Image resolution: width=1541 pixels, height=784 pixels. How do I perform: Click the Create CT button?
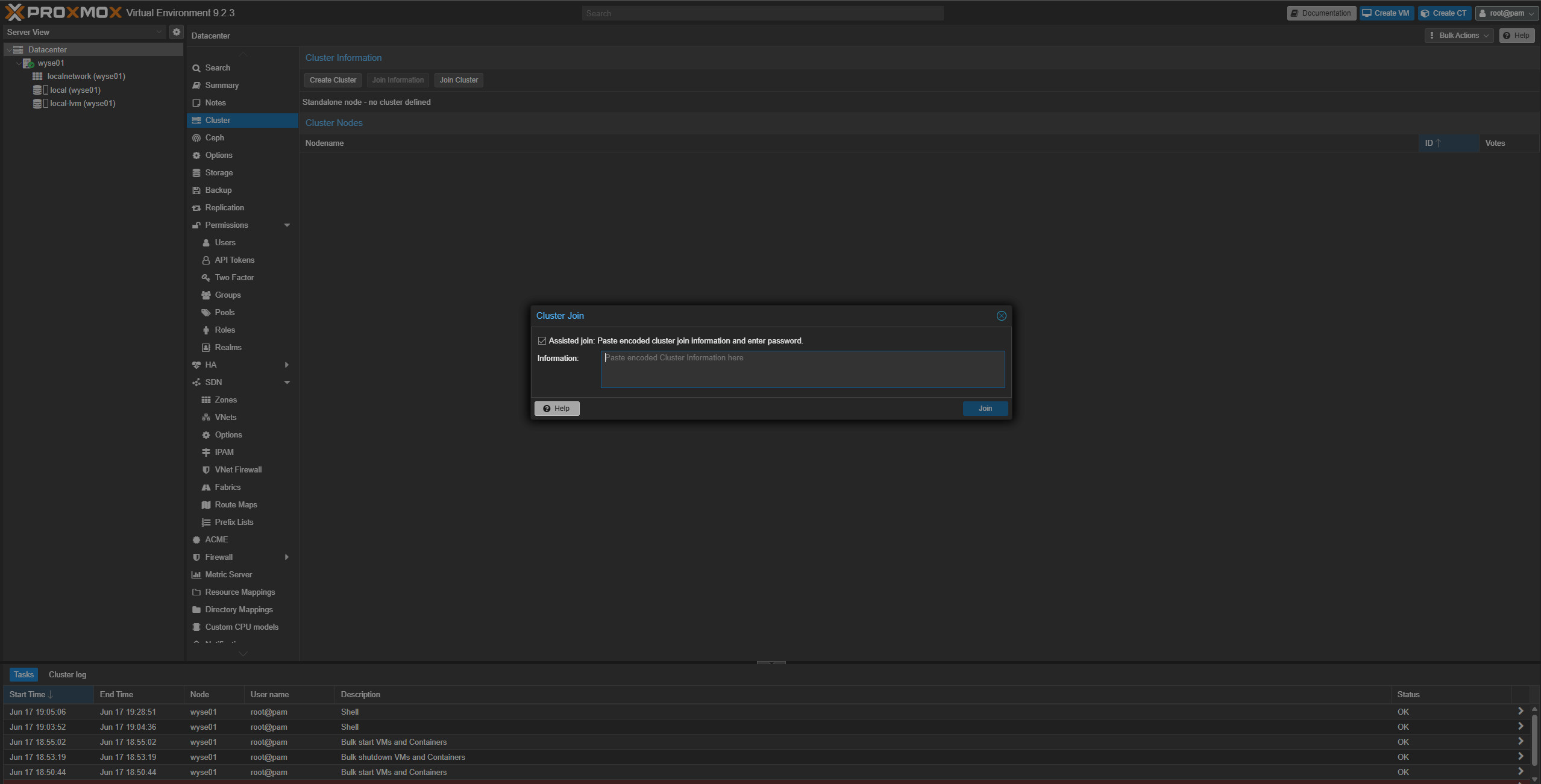click(x=1445, y=13)
